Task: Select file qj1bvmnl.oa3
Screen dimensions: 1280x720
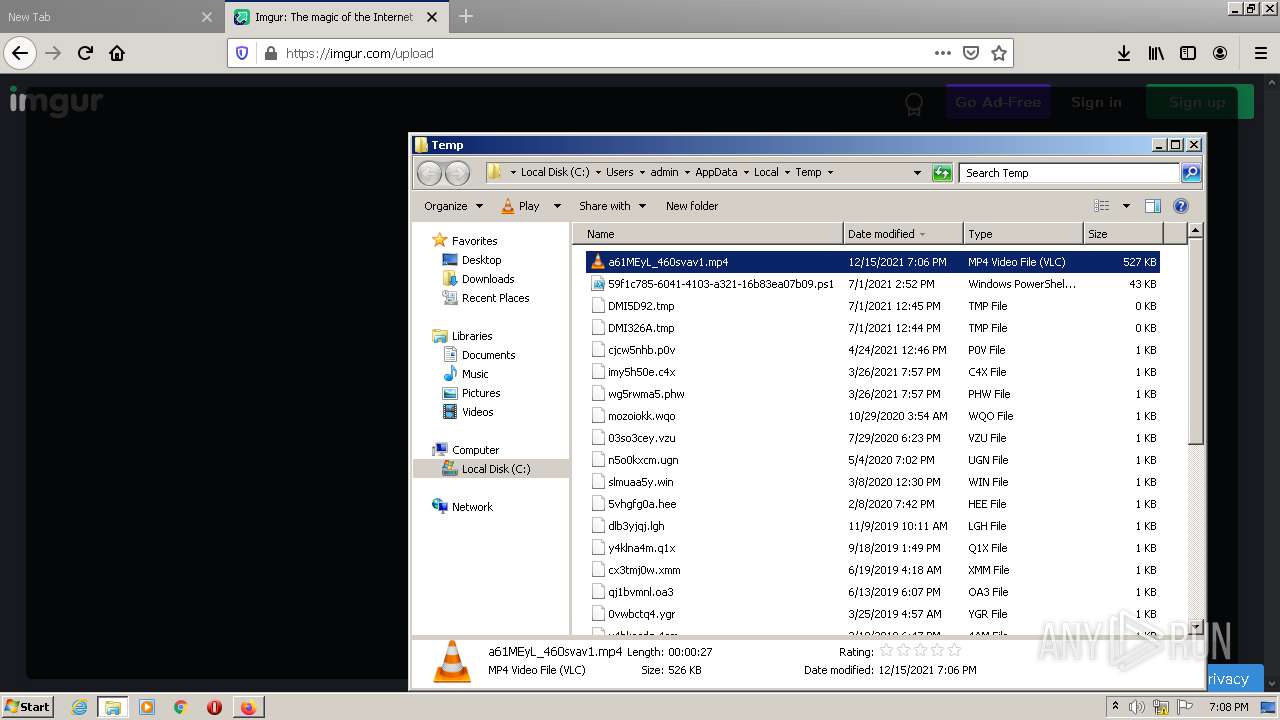Action: [872, 592]
